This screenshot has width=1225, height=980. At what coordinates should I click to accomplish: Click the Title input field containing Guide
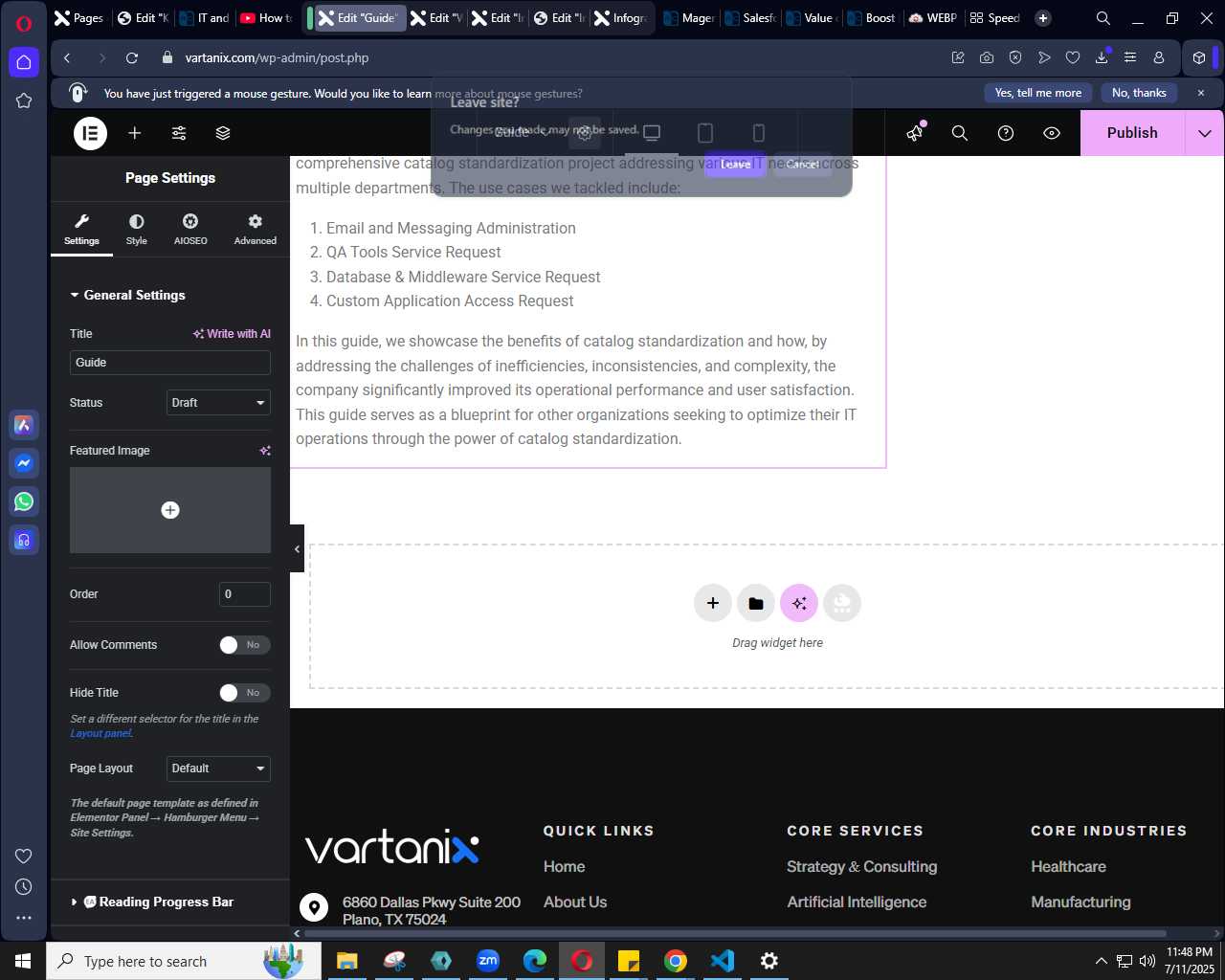[x=170, y=363]
